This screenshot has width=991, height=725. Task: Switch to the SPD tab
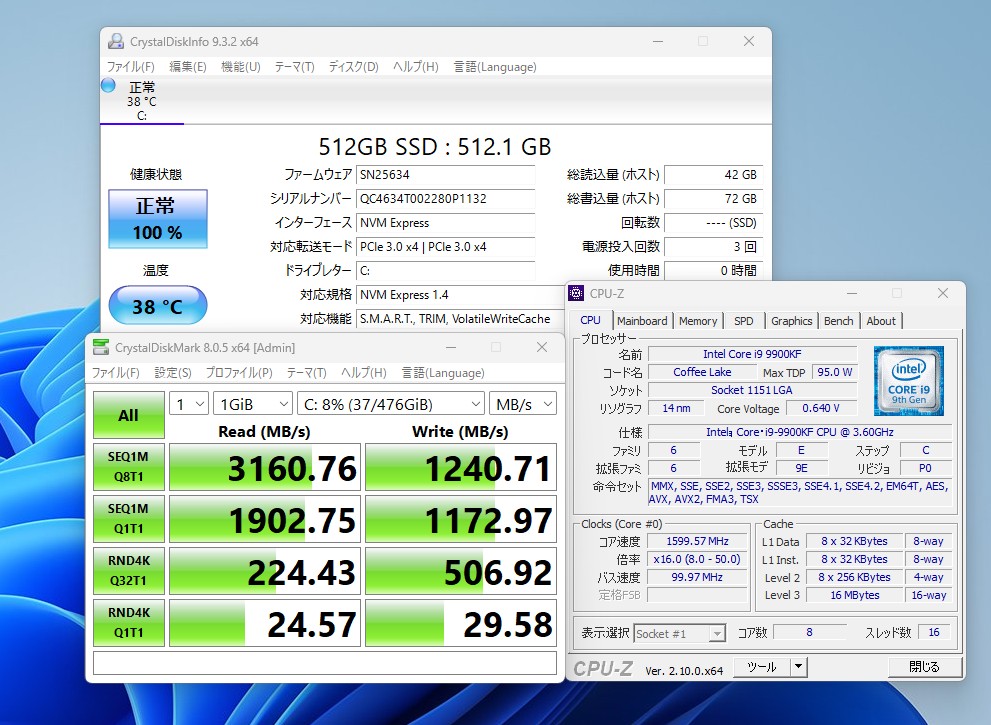744,320
